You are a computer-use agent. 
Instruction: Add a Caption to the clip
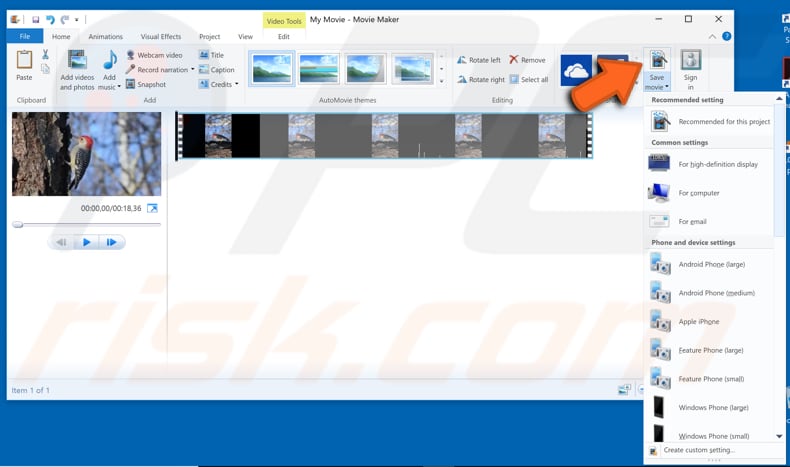217,70
